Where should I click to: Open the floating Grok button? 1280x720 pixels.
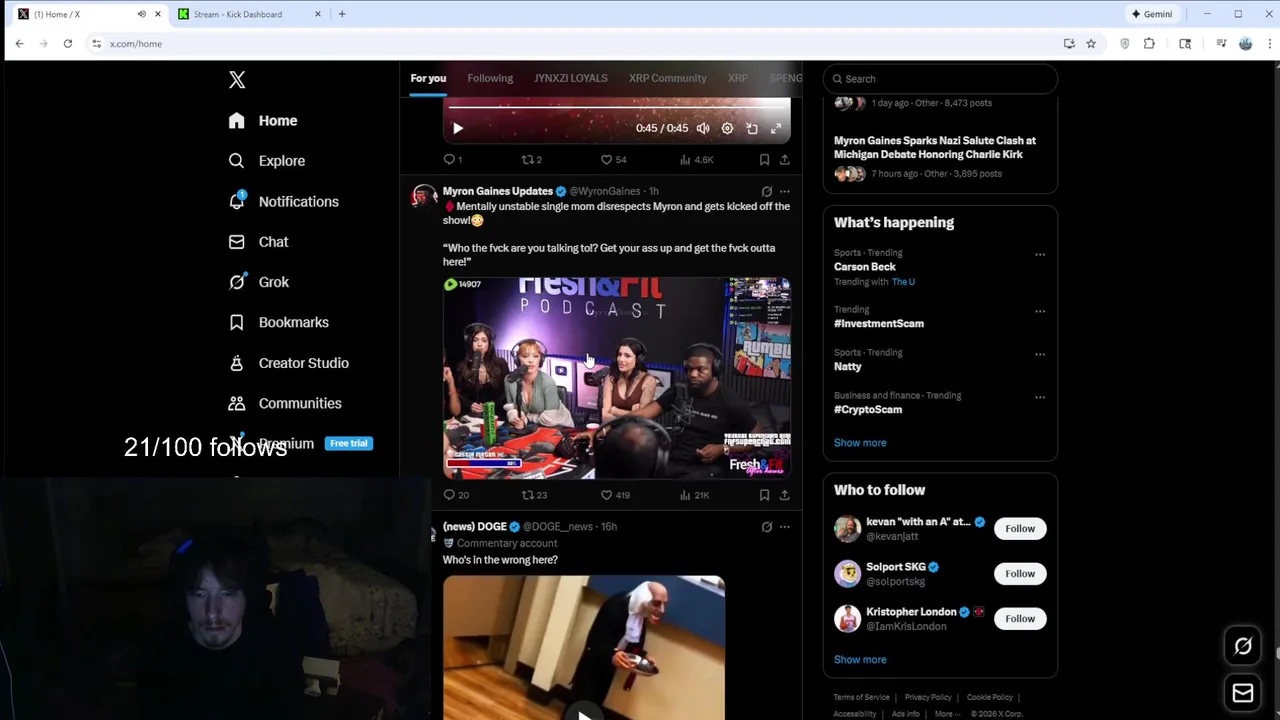coord(1243,646)
